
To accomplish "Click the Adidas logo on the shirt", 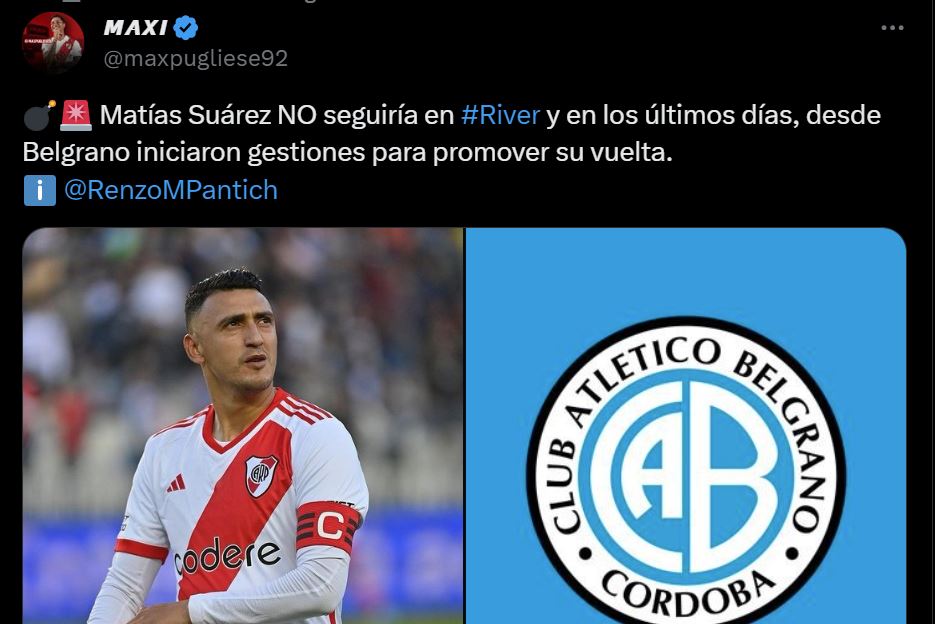I will point(176,483).
